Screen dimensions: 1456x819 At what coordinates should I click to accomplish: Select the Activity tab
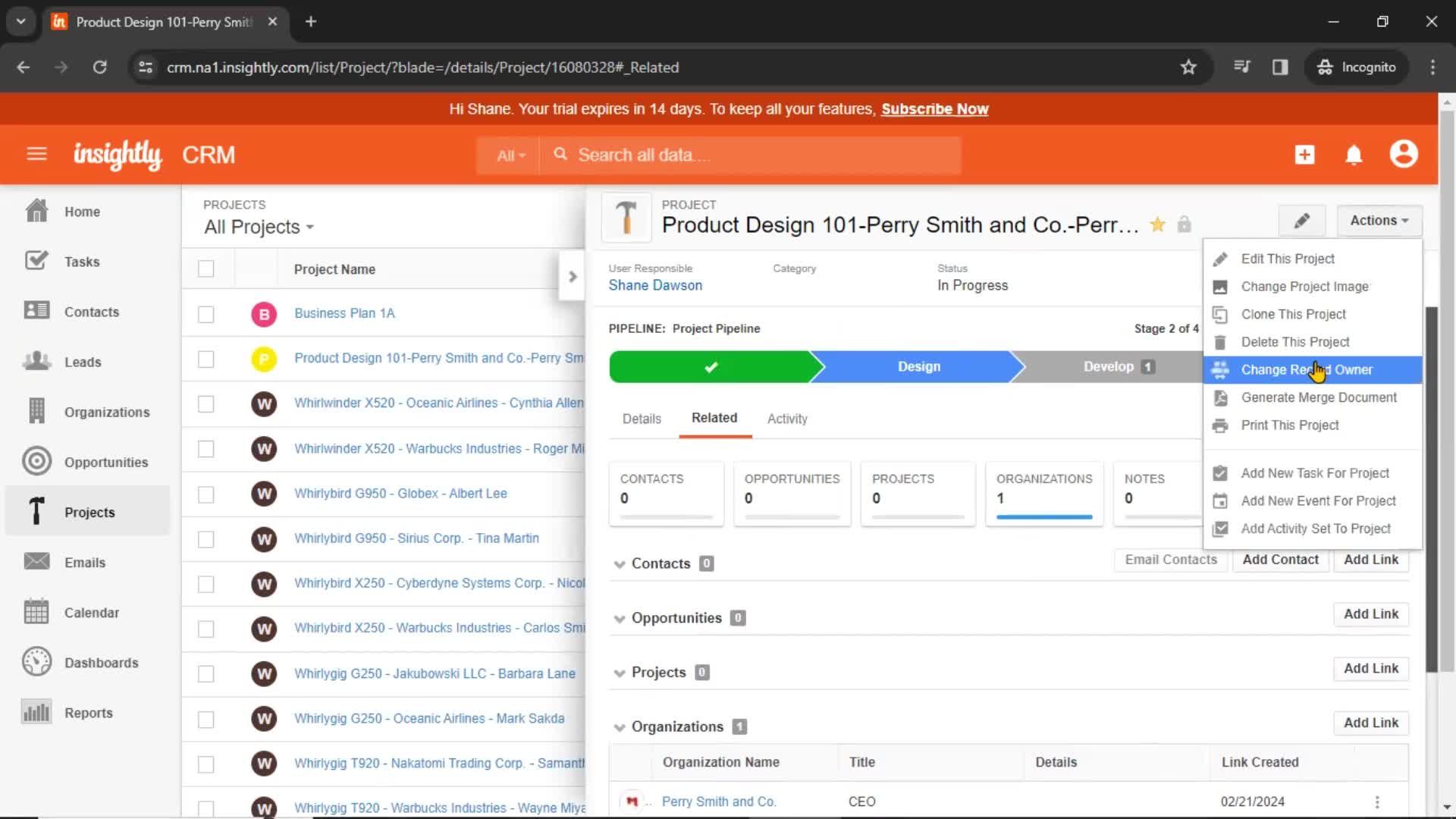(787, 418)
